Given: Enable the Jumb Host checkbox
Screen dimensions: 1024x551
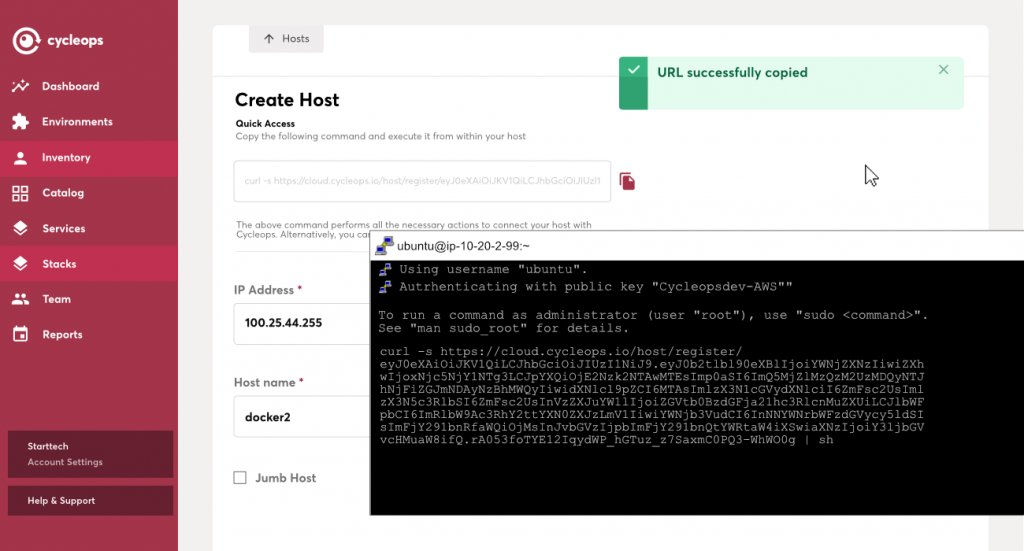Looking at the screenshot, I should tap(240, 478).
